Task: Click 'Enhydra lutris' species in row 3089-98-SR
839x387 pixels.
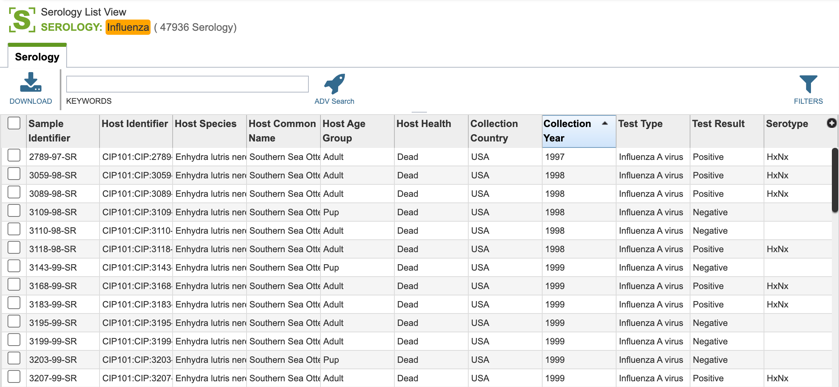Action: pyautogui.click(x=211, y=194)
